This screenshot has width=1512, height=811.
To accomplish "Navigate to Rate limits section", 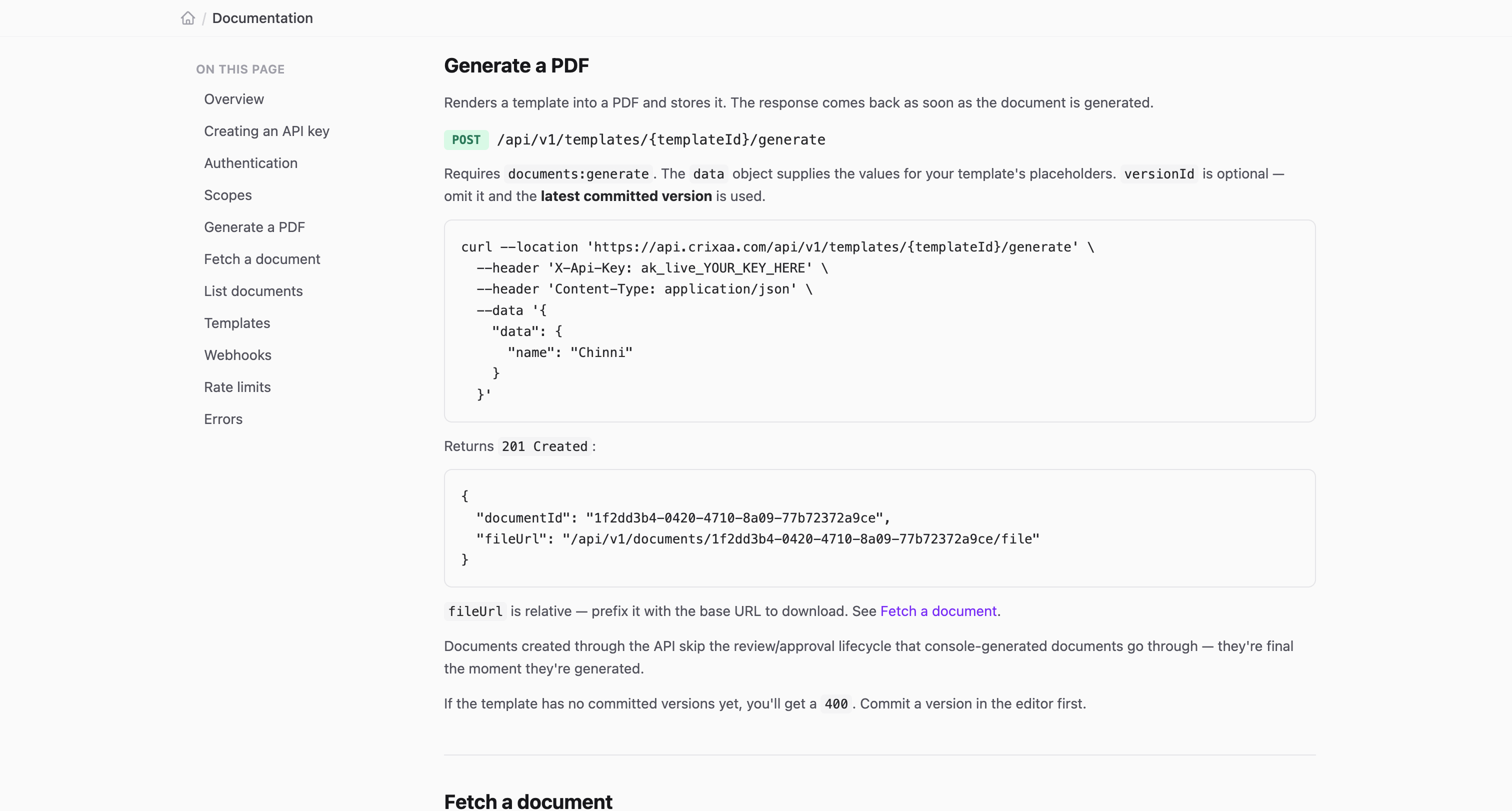I will click(x=237, y=387).
